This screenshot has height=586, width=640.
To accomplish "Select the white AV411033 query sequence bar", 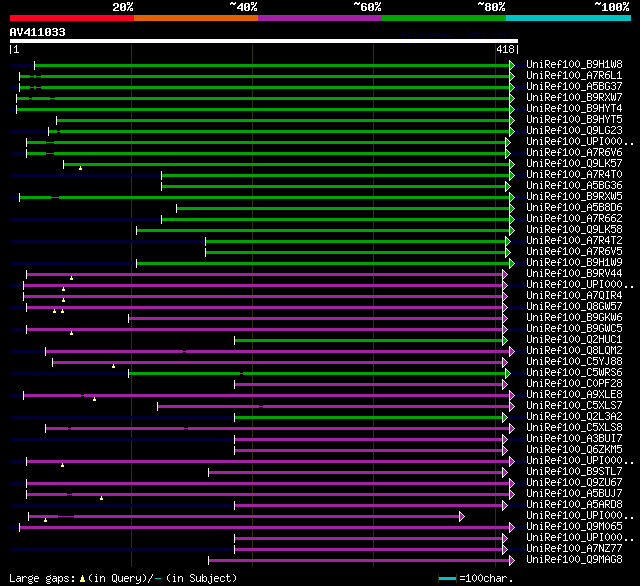I will coord(264,41).
